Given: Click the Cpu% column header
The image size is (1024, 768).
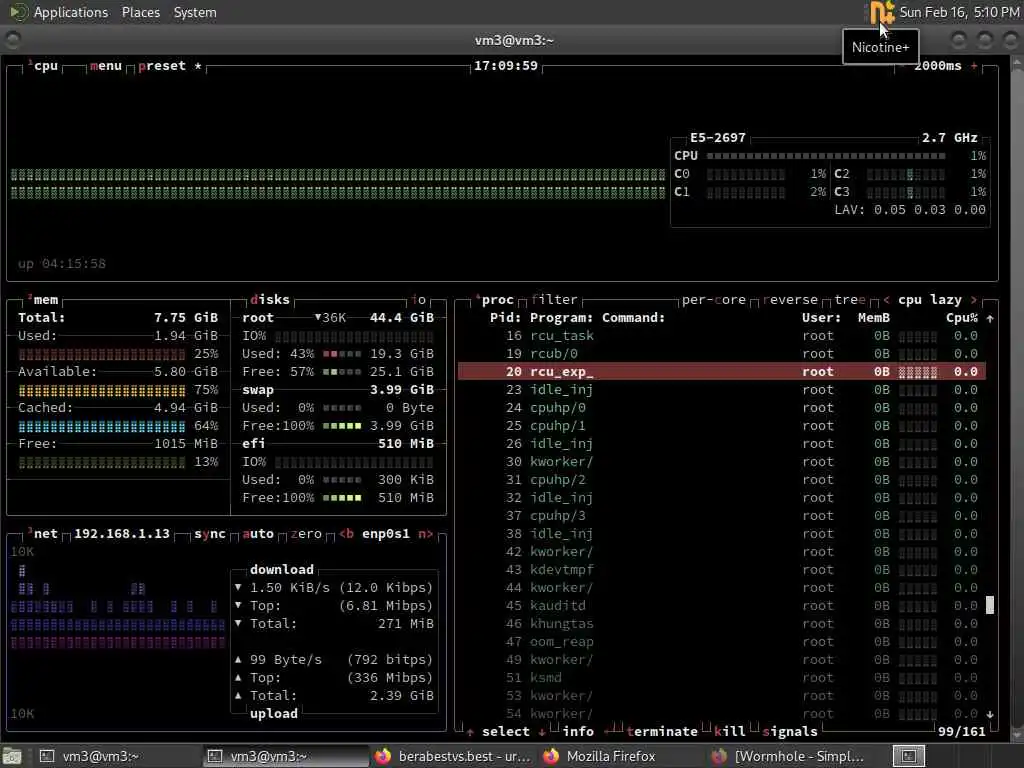Looking at the screenshot, I should point(962,318).
